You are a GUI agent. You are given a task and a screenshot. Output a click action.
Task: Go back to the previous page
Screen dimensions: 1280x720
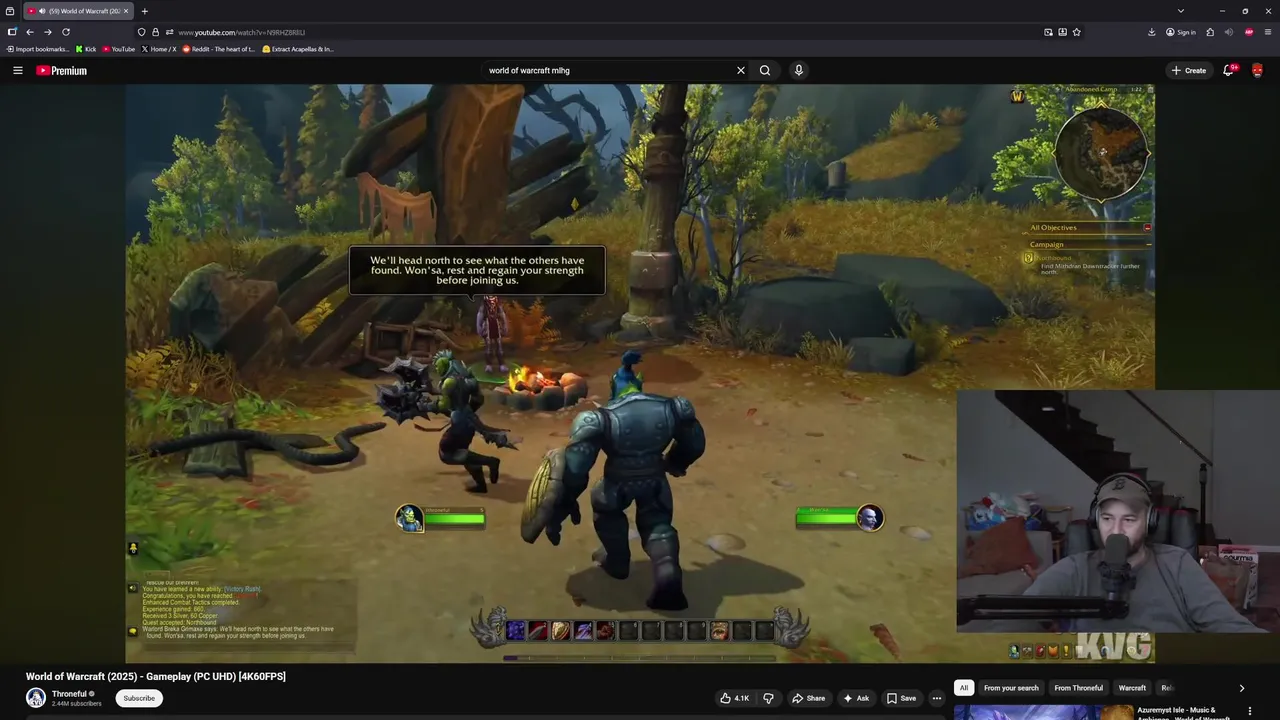tap(29, 32)
